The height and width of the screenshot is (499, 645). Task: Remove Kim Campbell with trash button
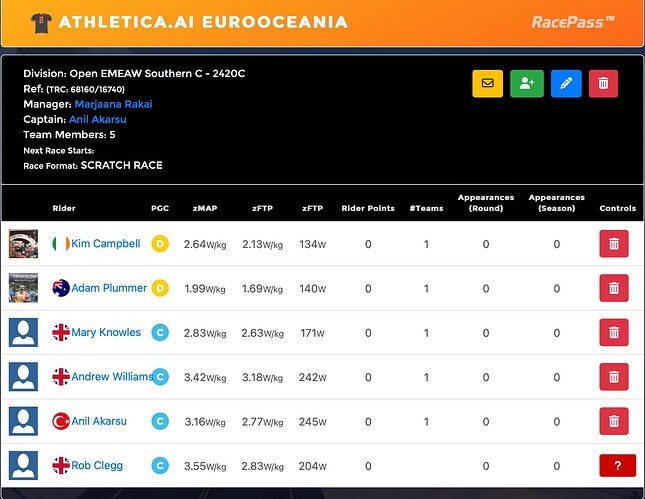(614, 244)
